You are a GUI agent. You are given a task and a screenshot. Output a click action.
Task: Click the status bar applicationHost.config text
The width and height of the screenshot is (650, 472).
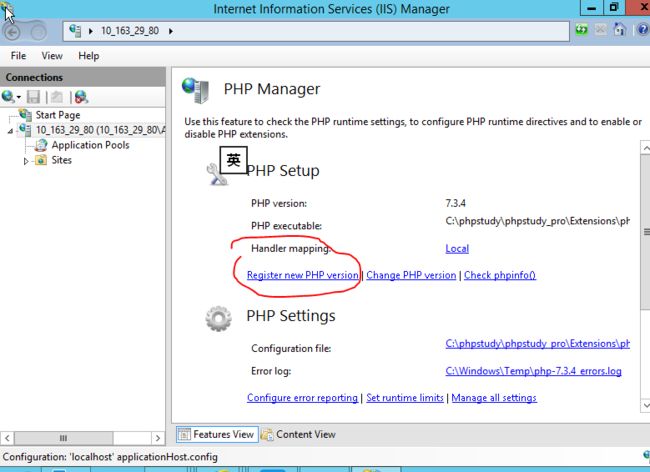coord(167,457)
